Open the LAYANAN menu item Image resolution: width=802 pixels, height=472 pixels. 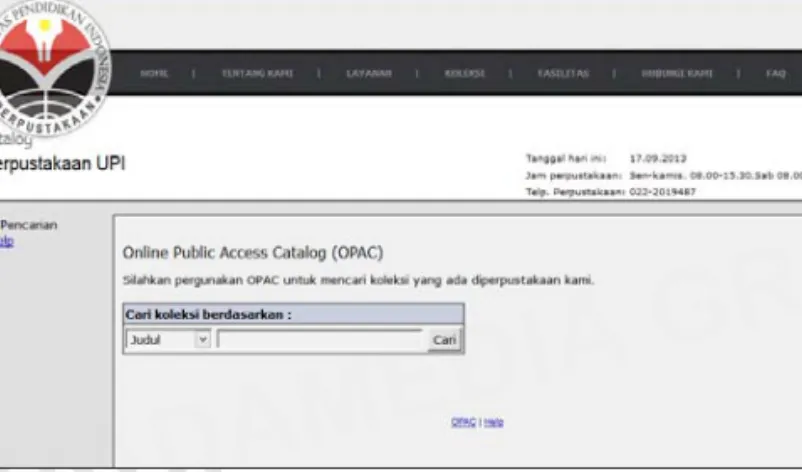pos(369,74)
